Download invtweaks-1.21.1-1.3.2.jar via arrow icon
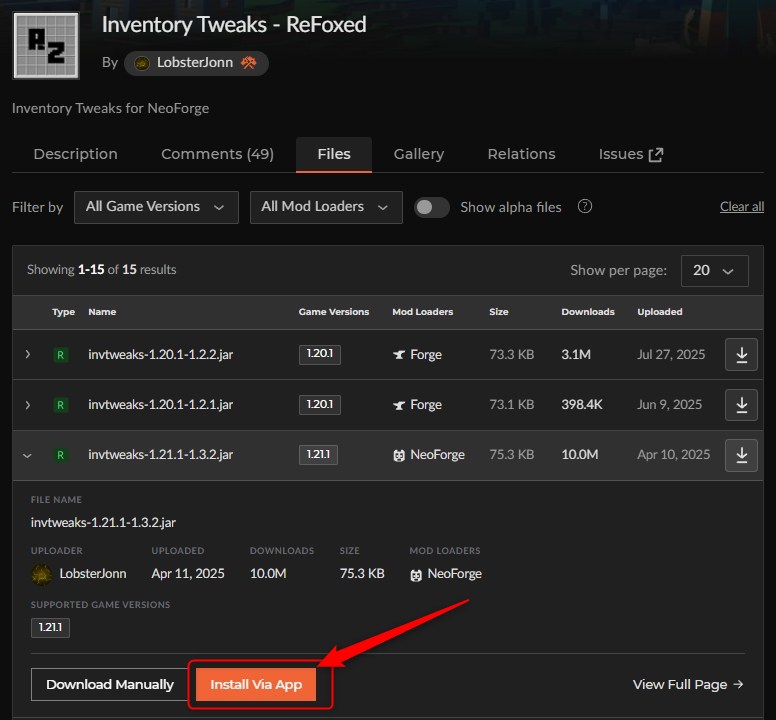The width and height of the screenshot is (776, 720). pos(741,455)
